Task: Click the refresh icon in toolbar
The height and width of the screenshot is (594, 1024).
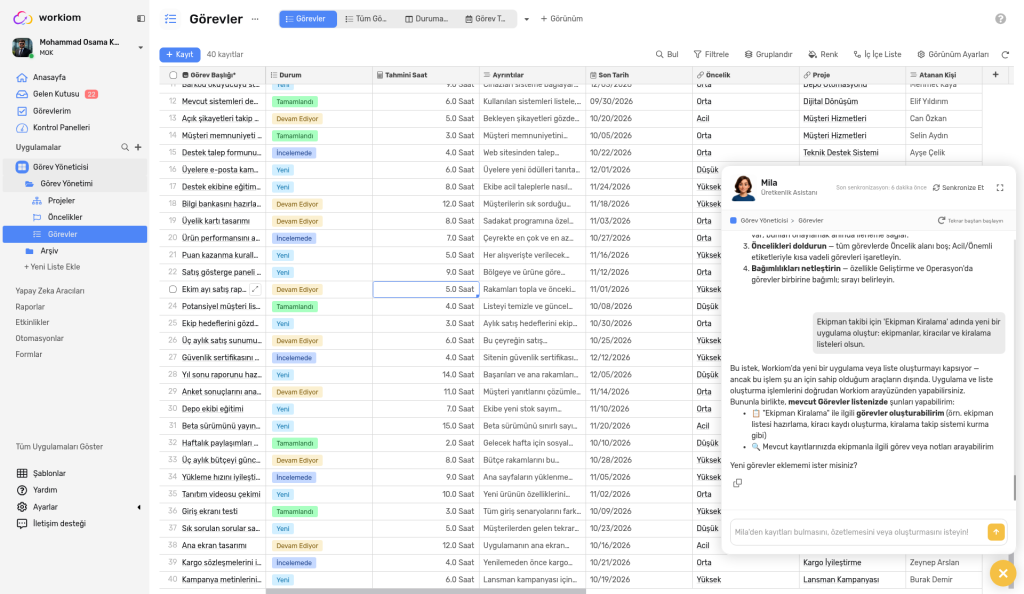Action: click(1005, 55)
